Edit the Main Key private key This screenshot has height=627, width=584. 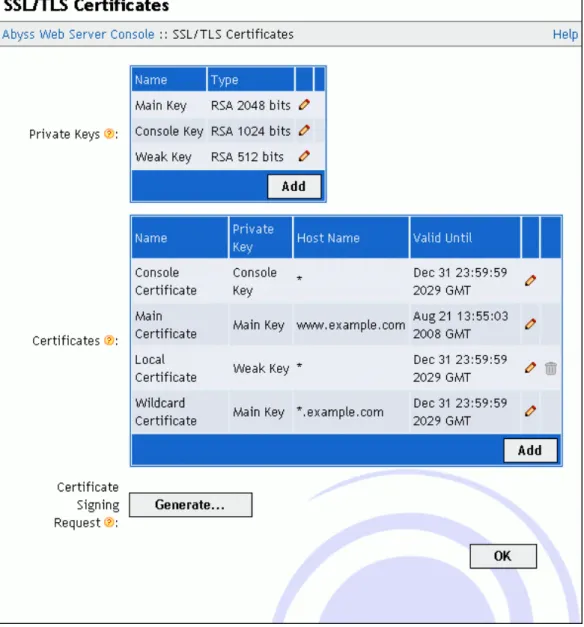304,105
